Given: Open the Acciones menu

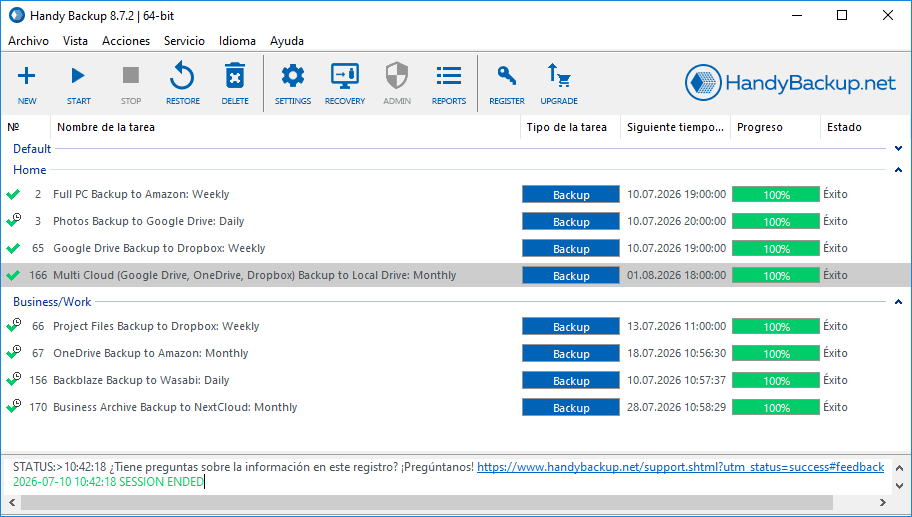Looking at the screenshot, I should coord(126,41).
